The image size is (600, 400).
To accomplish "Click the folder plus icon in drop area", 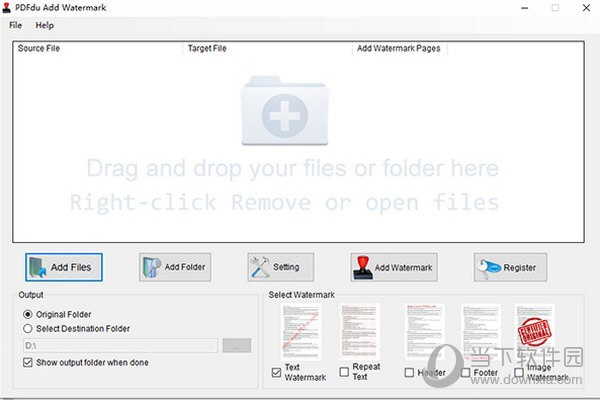I will [x=285, y=111].
